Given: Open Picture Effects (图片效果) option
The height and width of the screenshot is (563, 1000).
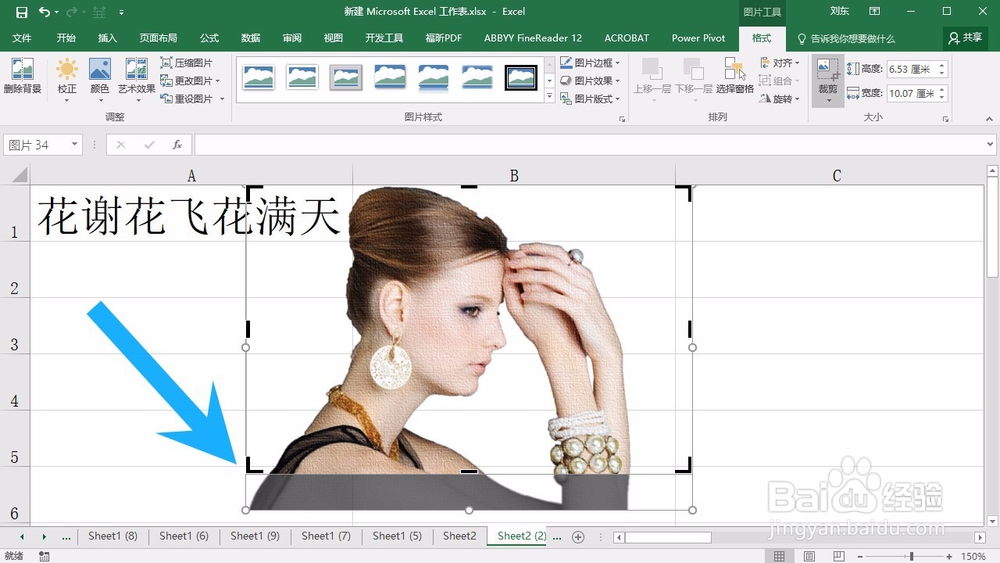Looking at the screenshot, I should 590,80.
